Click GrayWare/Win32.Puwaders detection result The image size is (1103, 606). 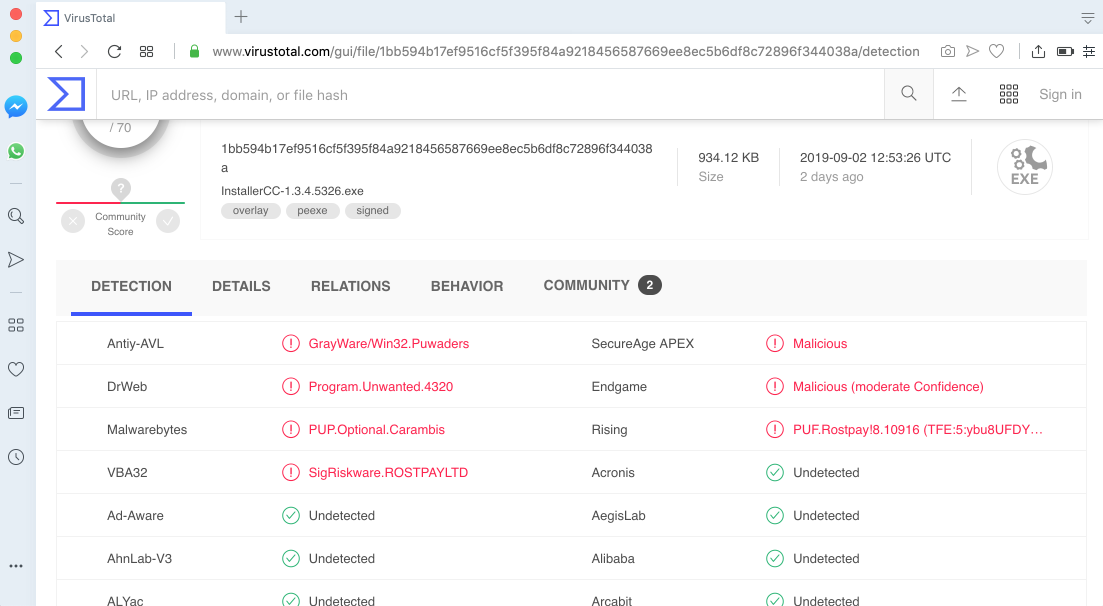point(389,343)
